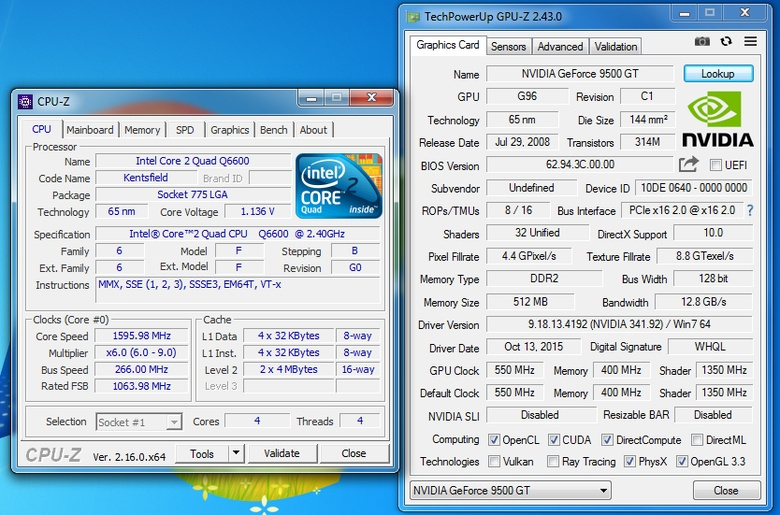Open the Socket #1 selection dropdown
Viewport: 780px width, 515px height.
[x=138, y=422]
